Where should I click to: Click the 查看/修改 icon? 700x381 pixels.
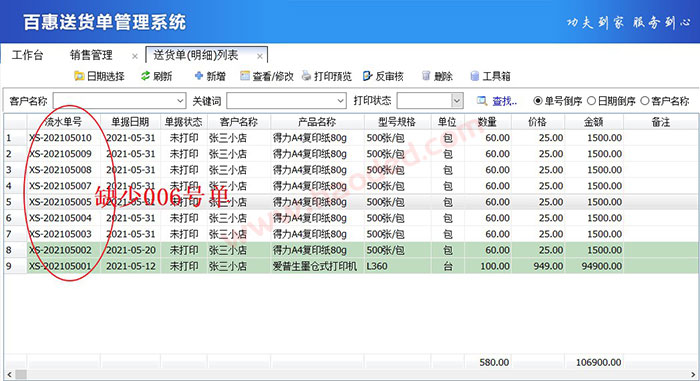[245, 76]
